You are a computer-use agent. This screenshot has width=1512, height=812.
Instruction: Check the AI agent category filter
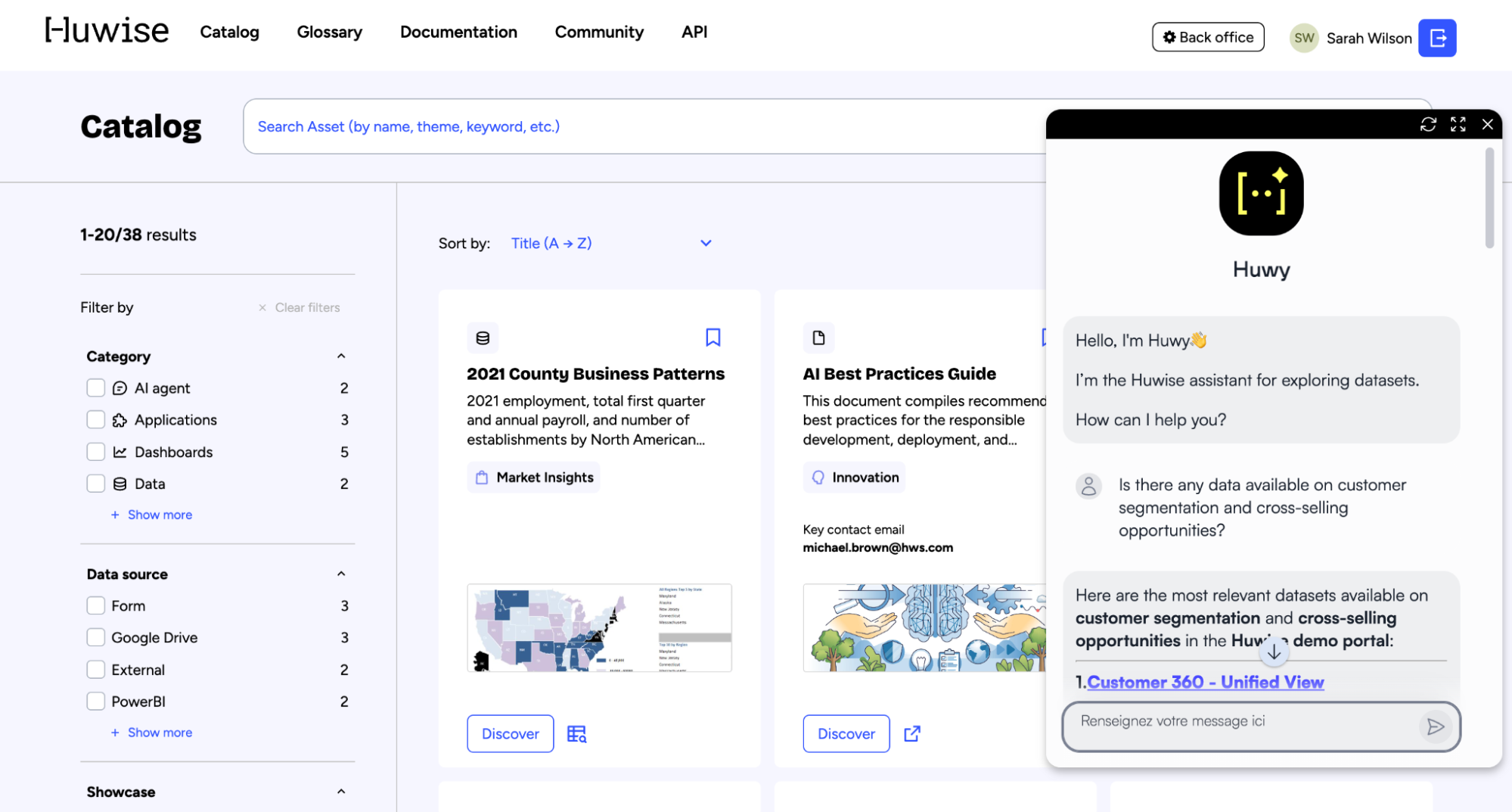click(x=95, y=388)
